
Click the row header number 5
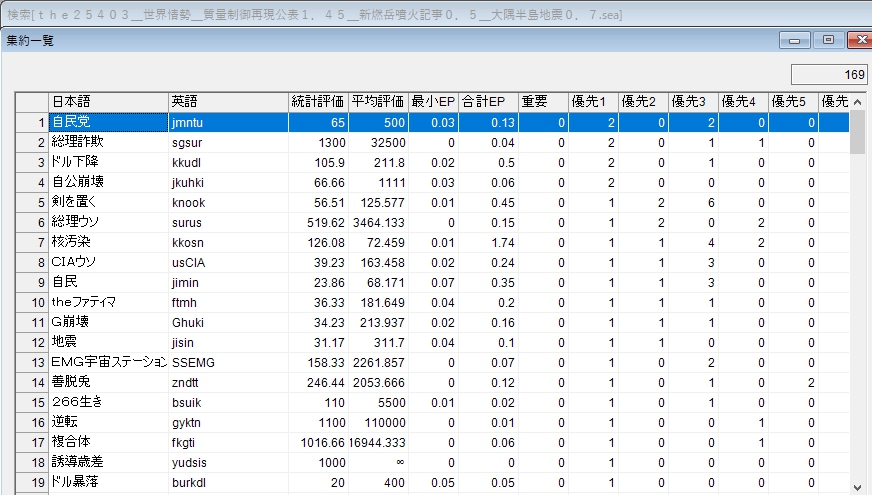point(33,202)
